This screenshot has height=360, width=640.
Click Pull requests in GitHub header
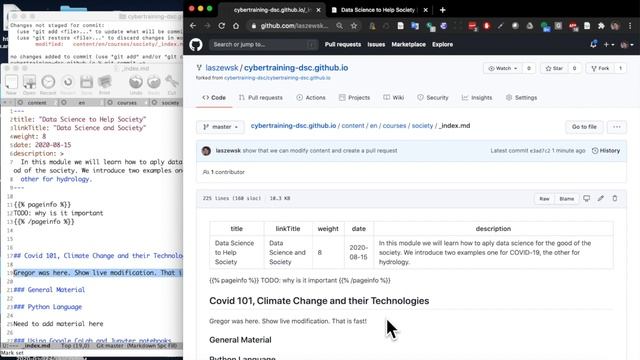pos(343,44)
